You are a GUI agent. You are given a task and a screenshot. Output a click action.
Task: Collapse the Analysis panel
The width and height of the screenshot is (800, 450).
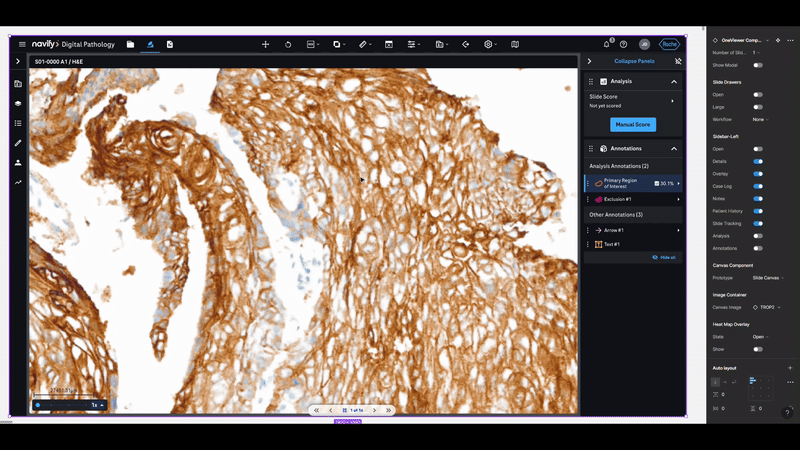click(x=674, y=82)
